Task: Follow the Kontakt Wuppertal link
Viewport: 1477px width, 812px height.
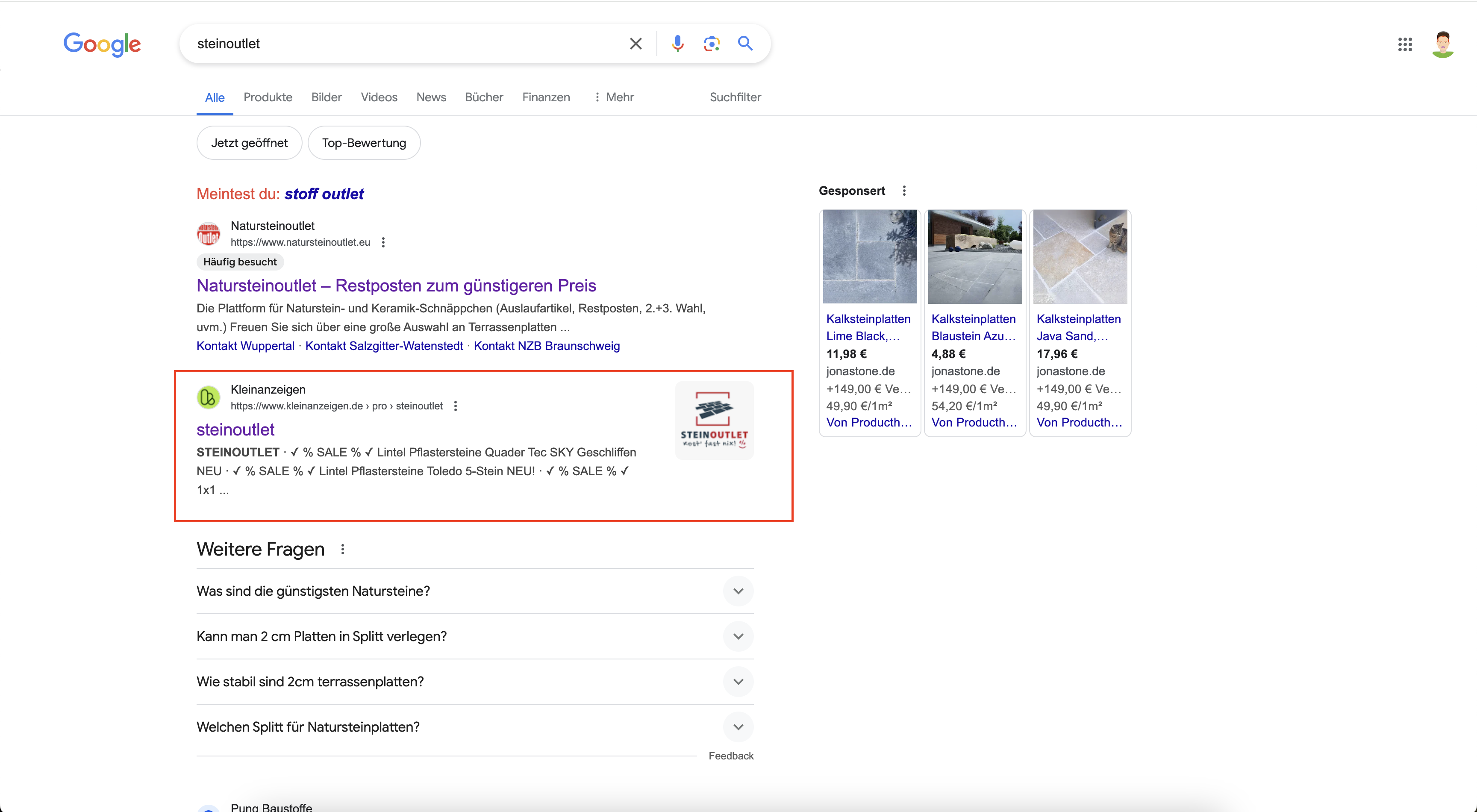Action: tap(245, 346)
